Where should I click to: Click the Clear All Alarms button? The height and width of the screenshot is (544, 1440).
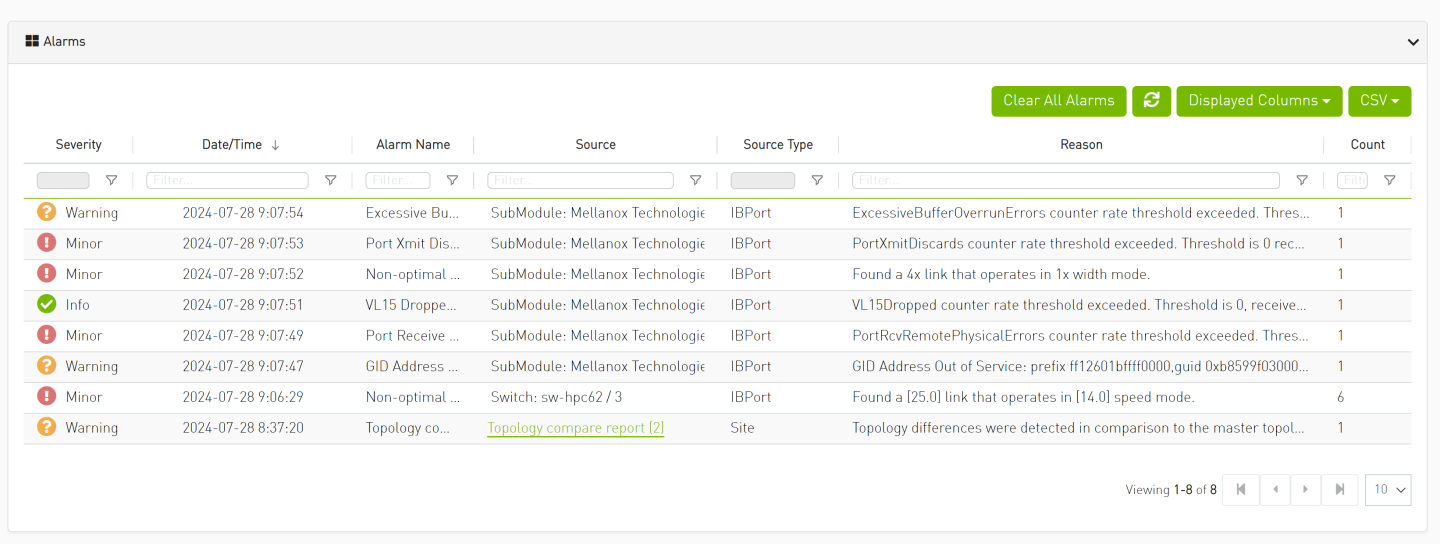pyautogui.click(x=1058, y=101)
